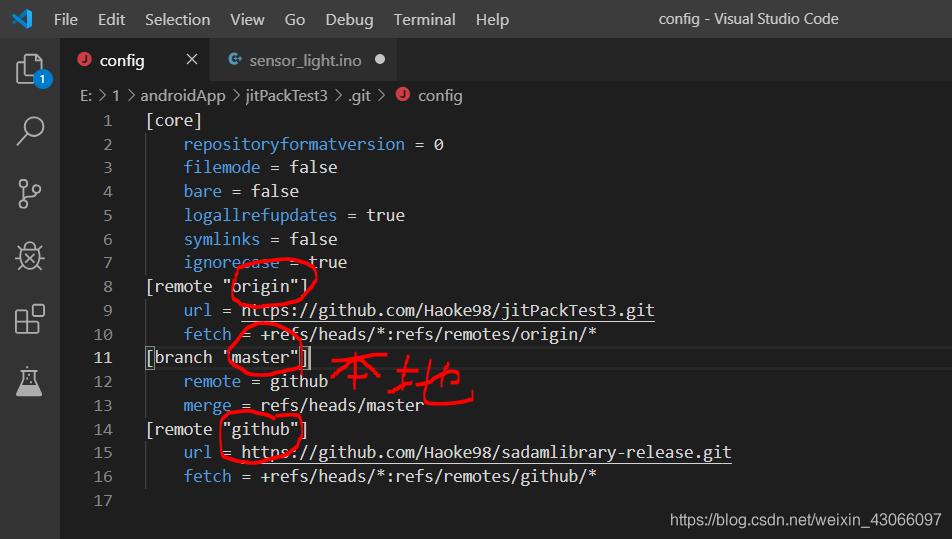Close the config editor tab
The height and width of the screenshot is (539, 952).
192,59
